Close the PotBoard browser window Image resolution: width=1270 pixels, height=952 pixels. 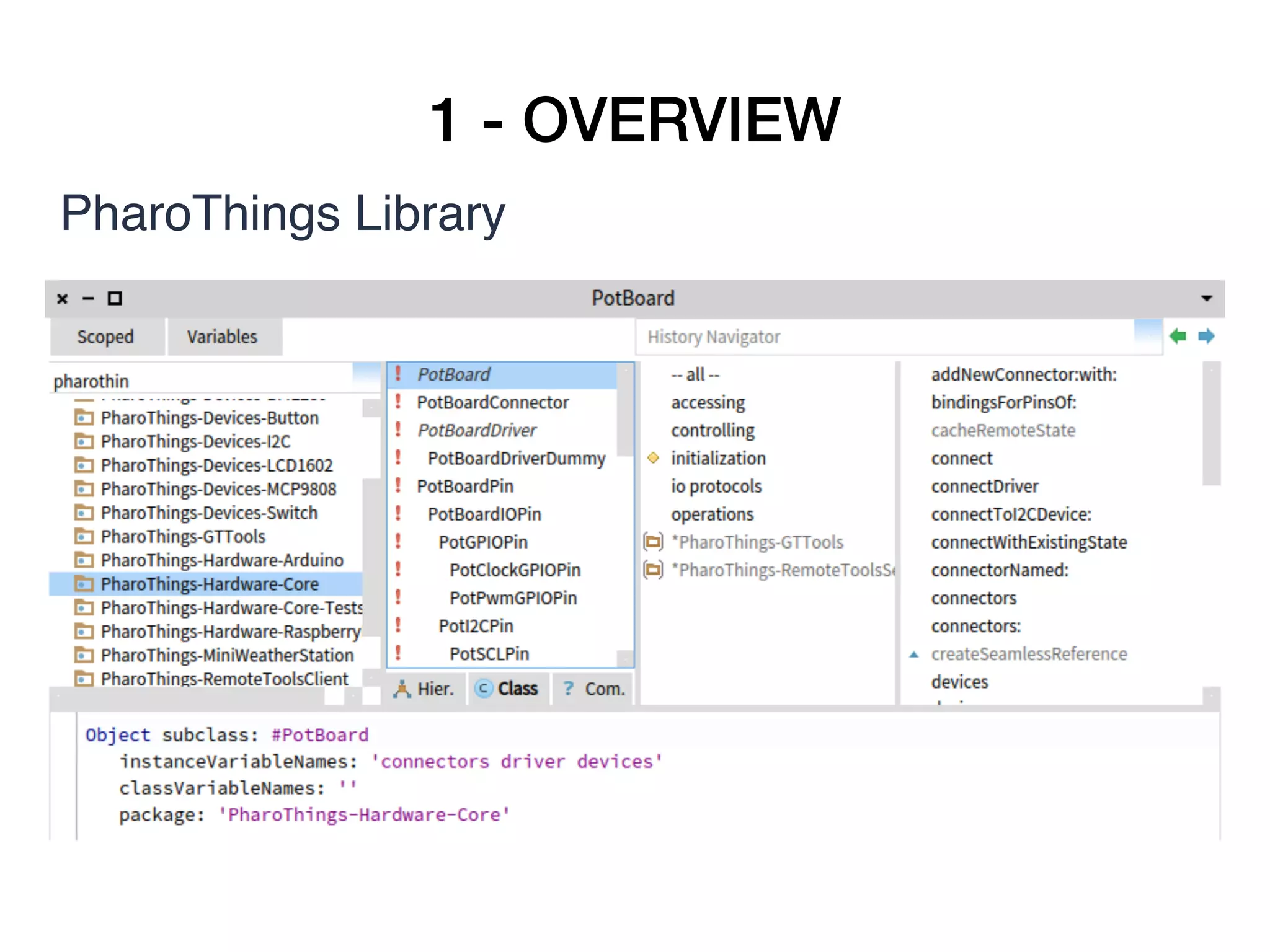click(x=62, y=299)
